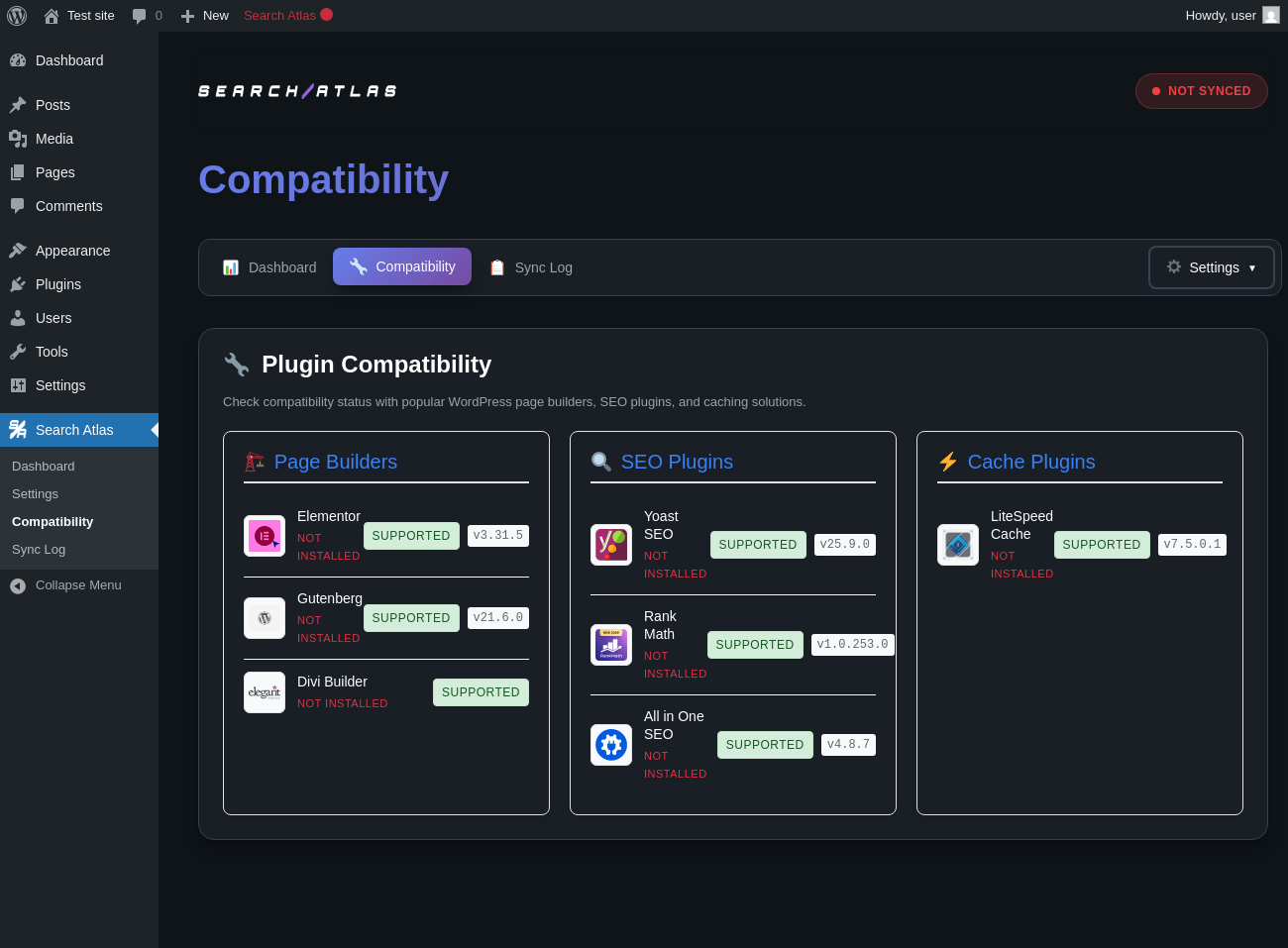This screenshot has height=948, width=1288.
Task: Open Plugins in the sidebar menu
Action: coord(58,284)
